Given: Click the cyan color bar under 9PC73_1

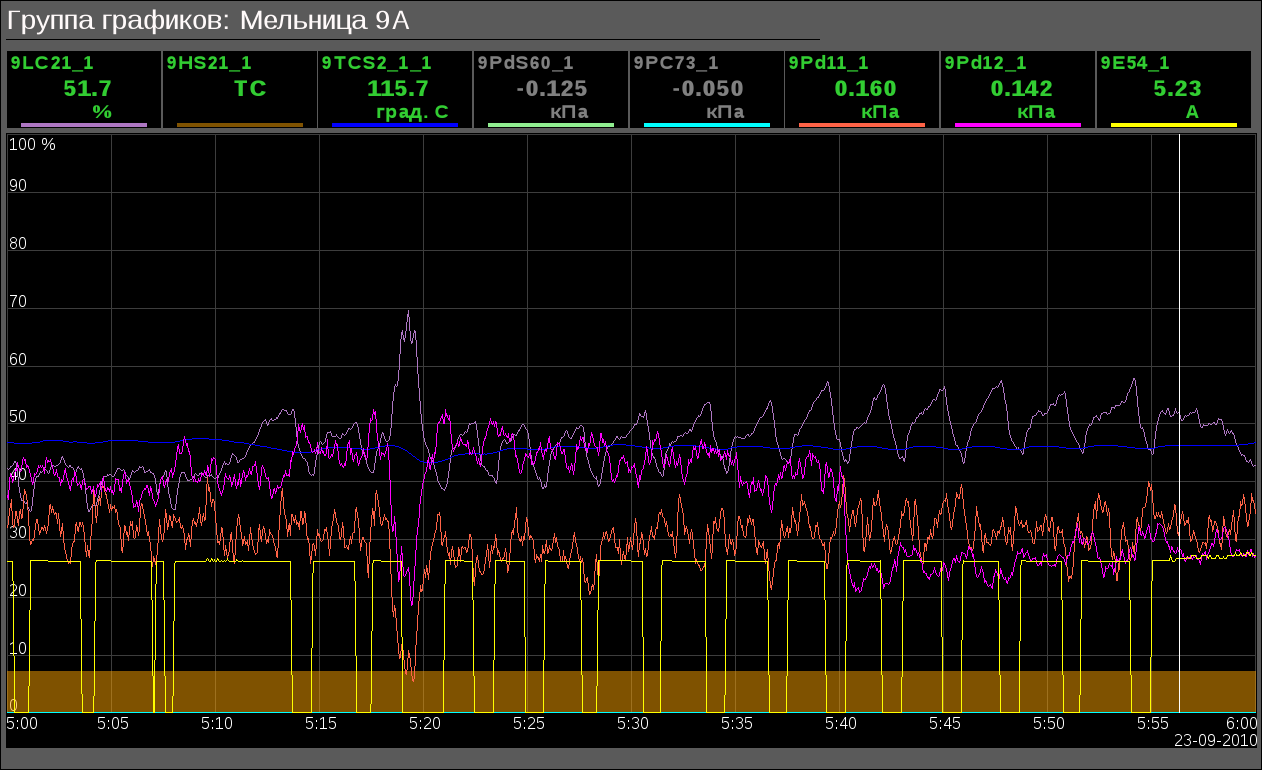Looking at the screenshot, I should coord(707,125).
